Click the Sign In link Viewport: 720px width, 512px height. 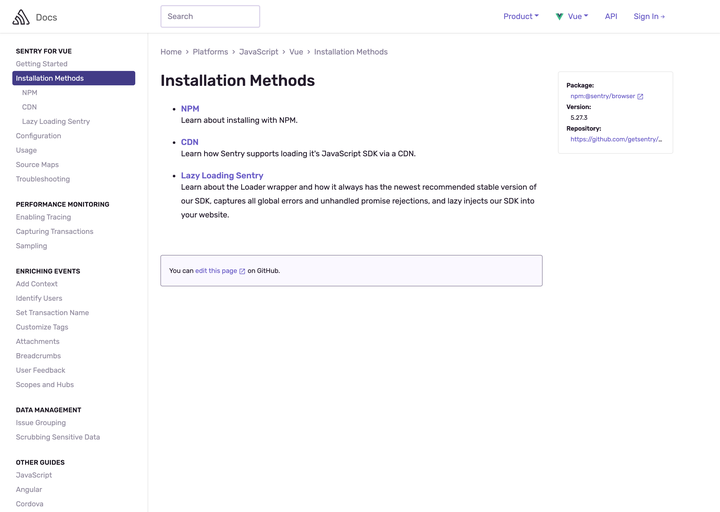[x=648, y=17]
